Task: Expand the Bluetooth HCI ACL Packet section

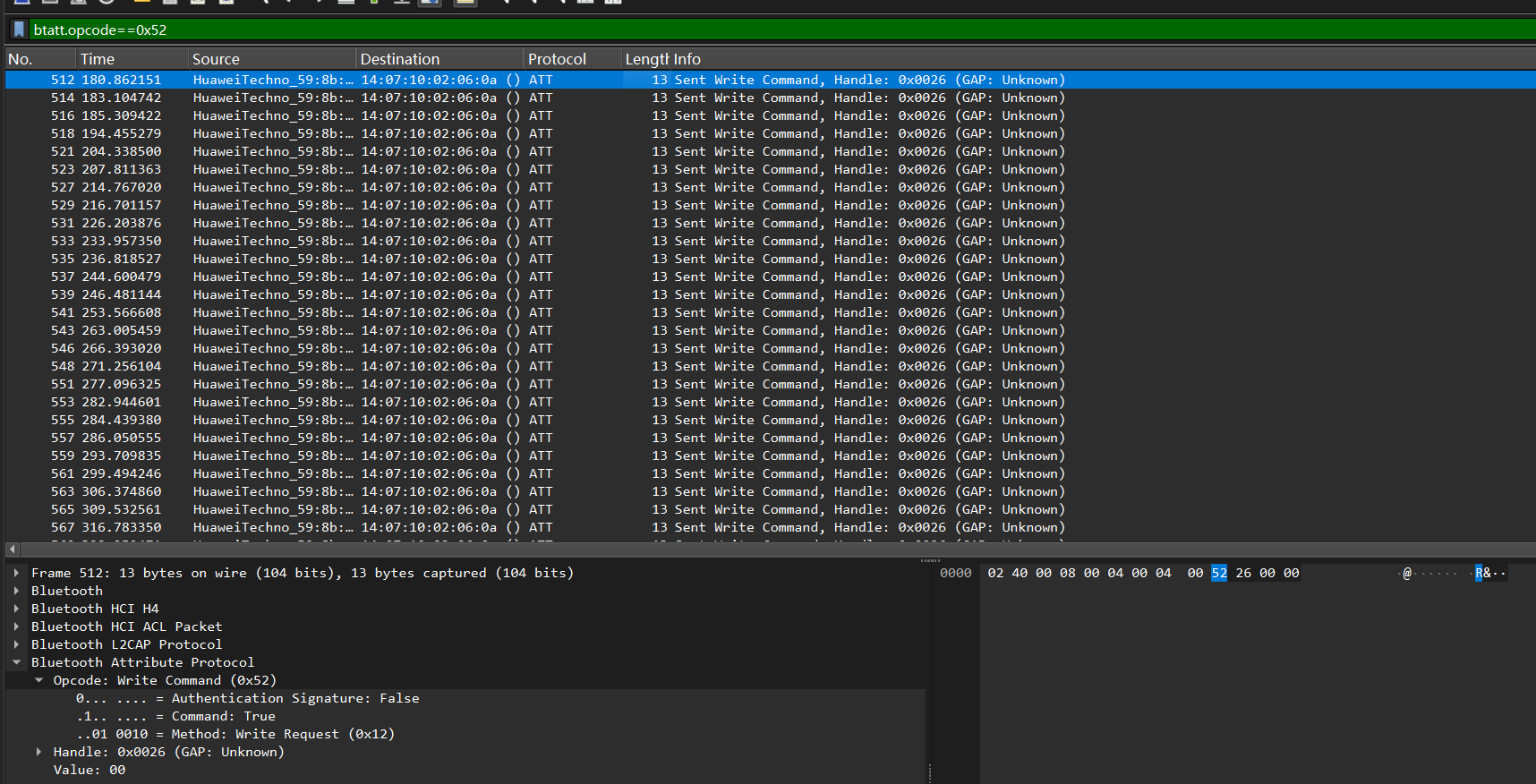Action: [16, 626]
